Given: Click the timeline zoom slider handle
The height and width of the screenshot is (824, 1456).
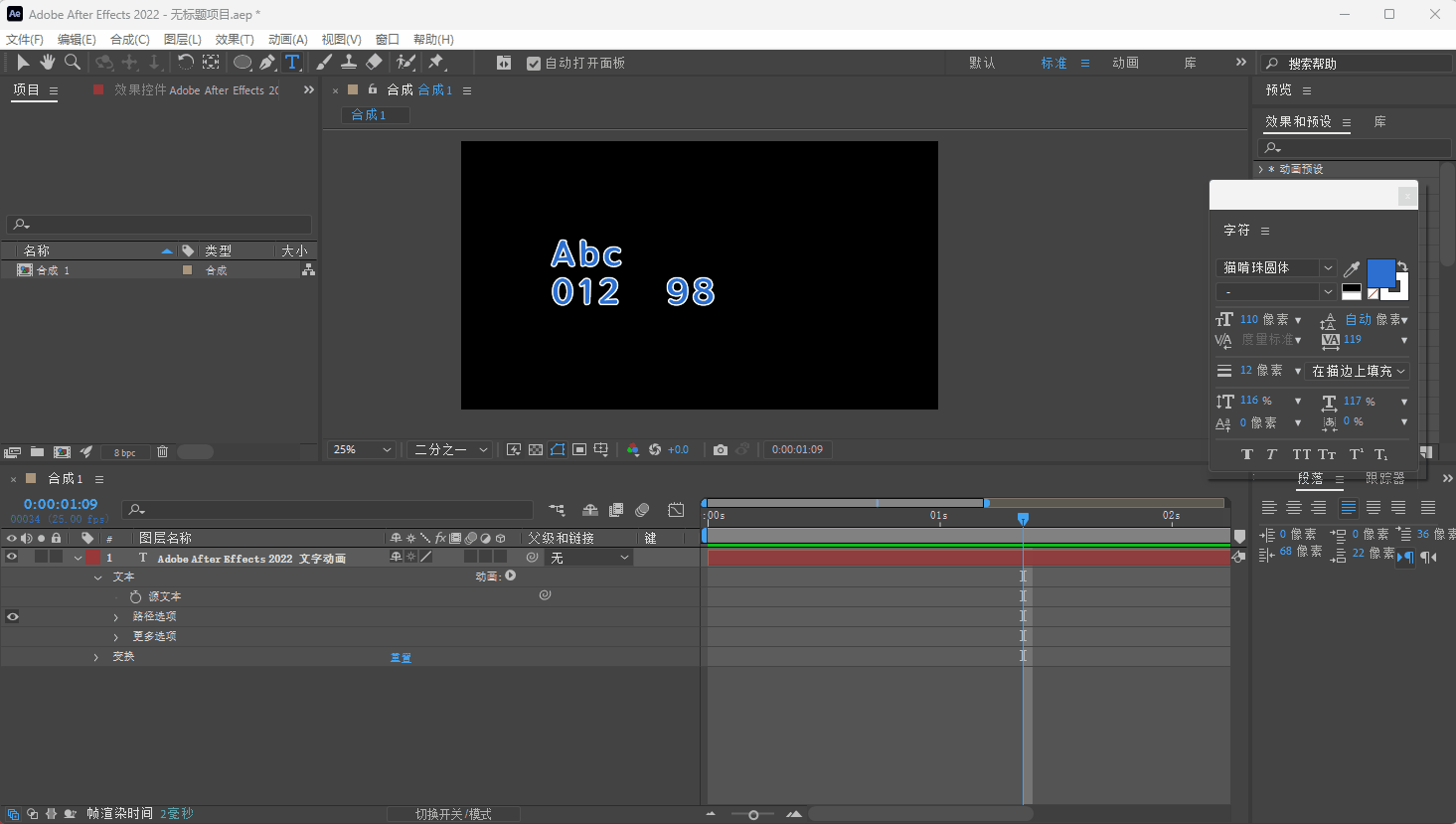Looking at the screenshot, I should [x=753, y=815].
